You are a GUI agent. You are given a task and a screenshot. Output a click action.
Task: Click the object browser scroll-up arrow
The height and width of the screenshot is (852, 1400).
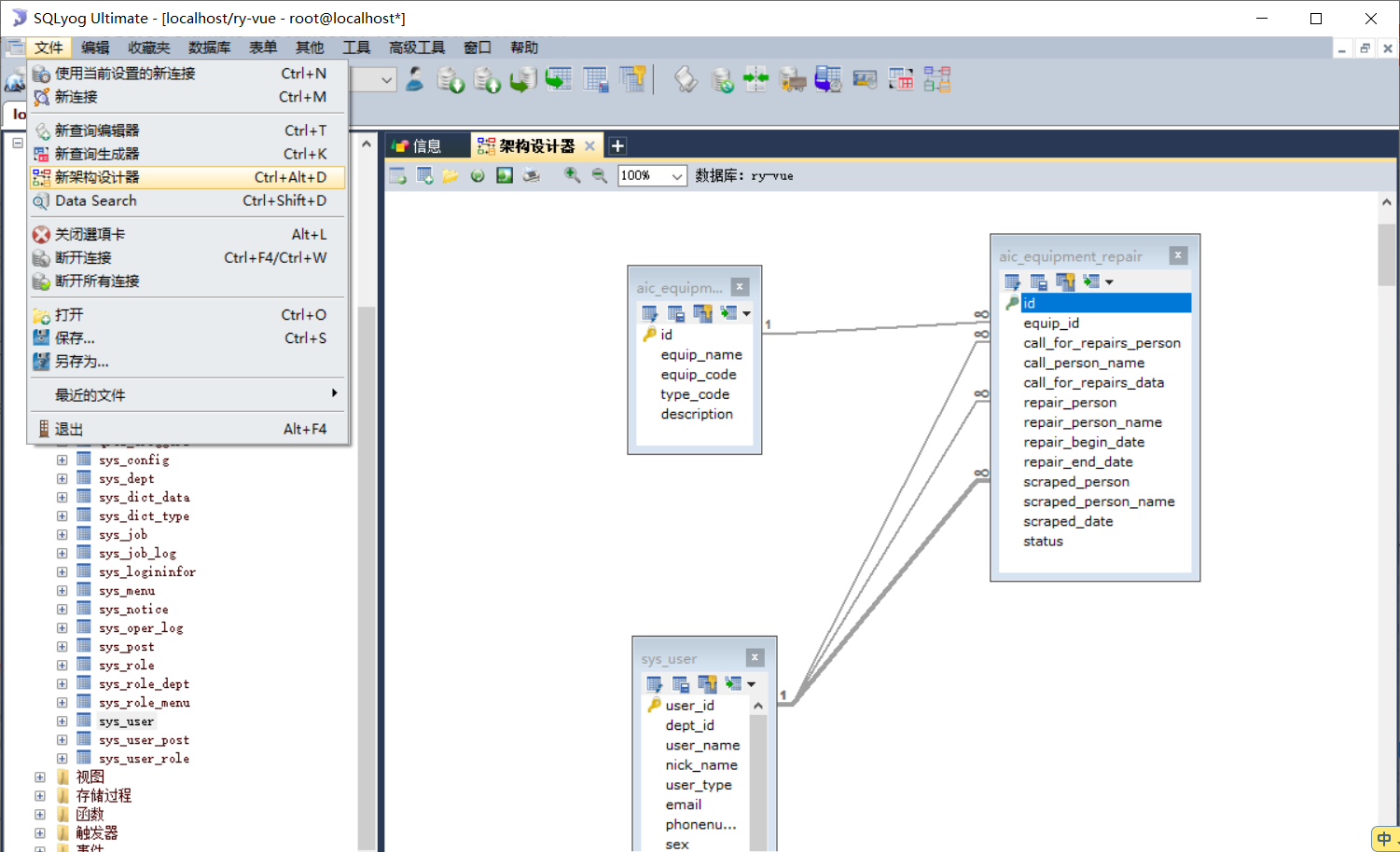[x=367, y=144]
